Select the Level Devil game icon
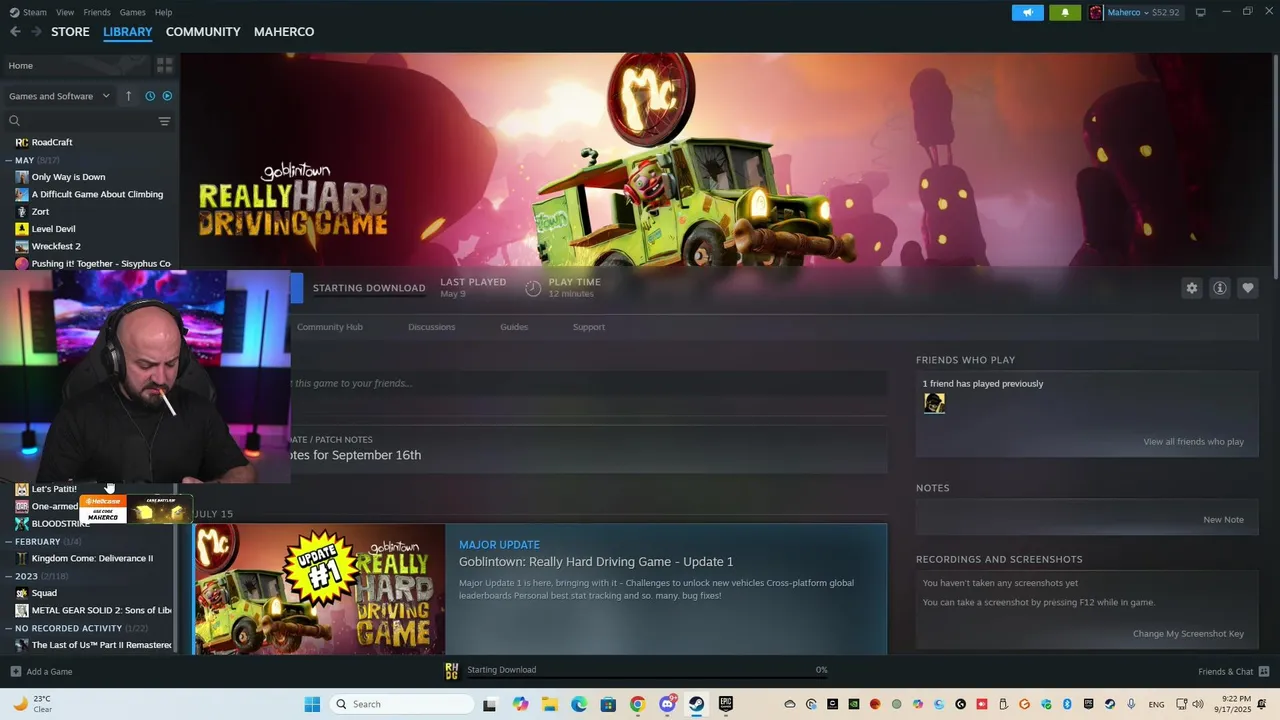The height and width of the screenshot is (720, 1280). pos(22,229)
